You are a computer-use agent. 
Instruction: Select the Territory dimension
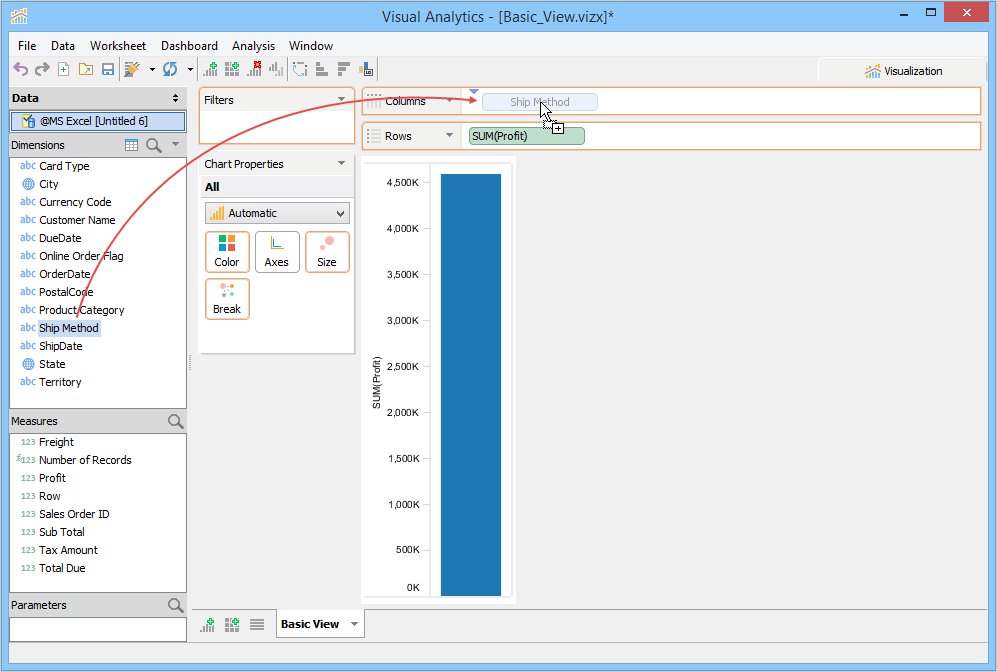click(x=60, y=382)
